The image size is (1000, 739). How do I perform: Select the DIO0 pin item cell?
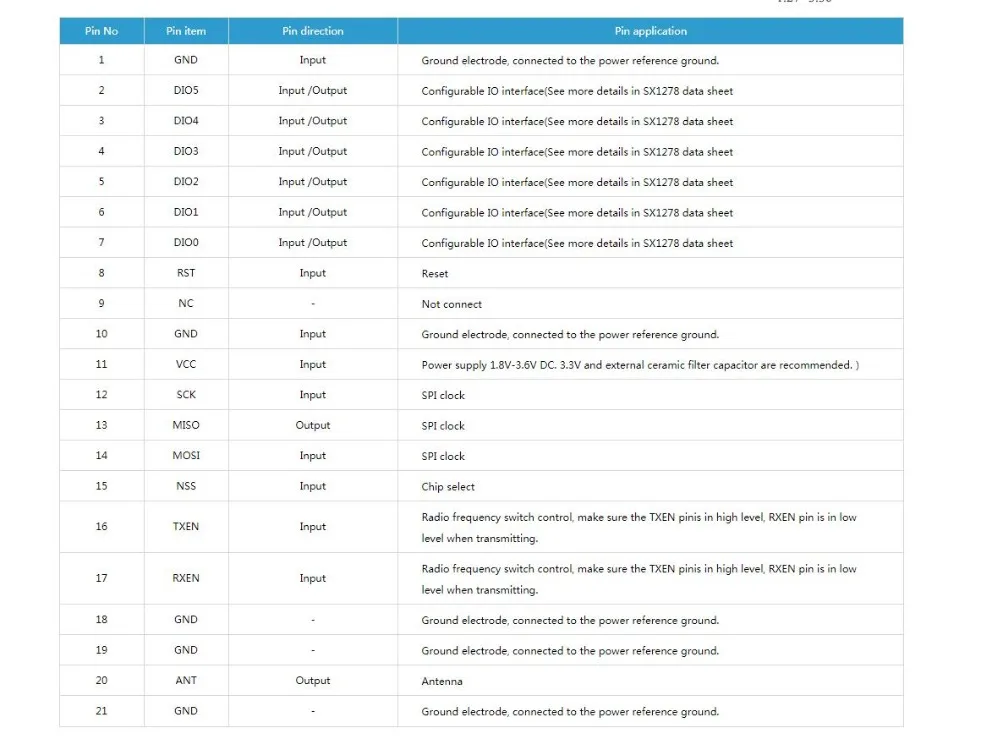[186, 242]
